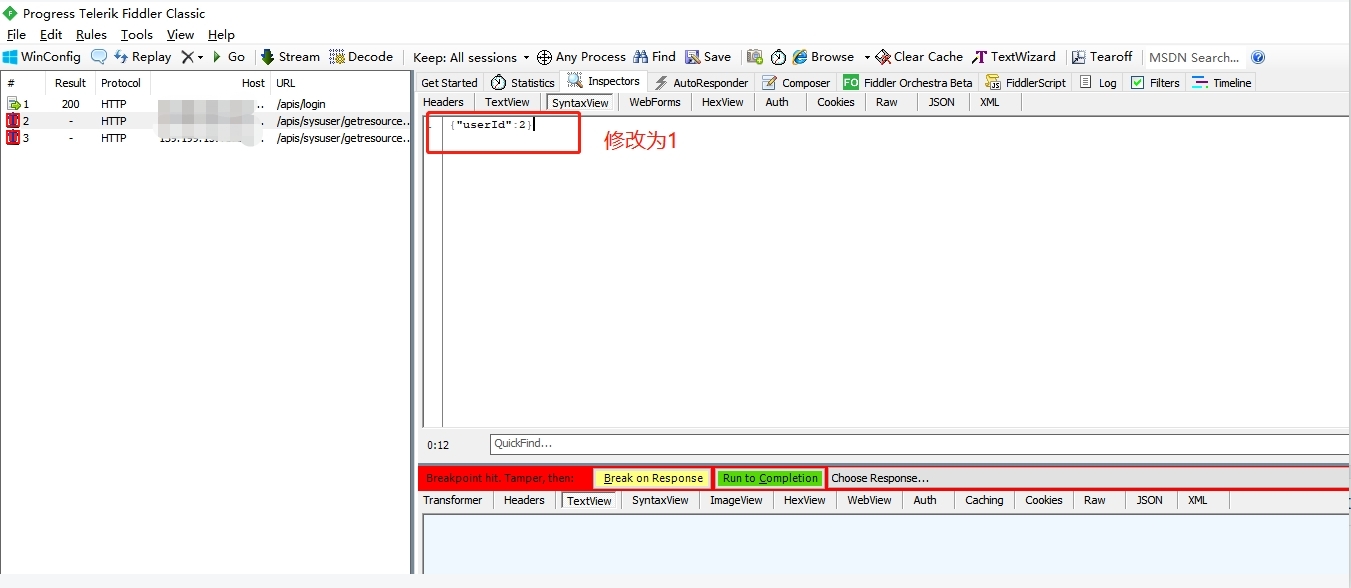The image size is (1351, 588).
Task: Click the blue help icon beside MSDN search
Action: point(1258,57)
